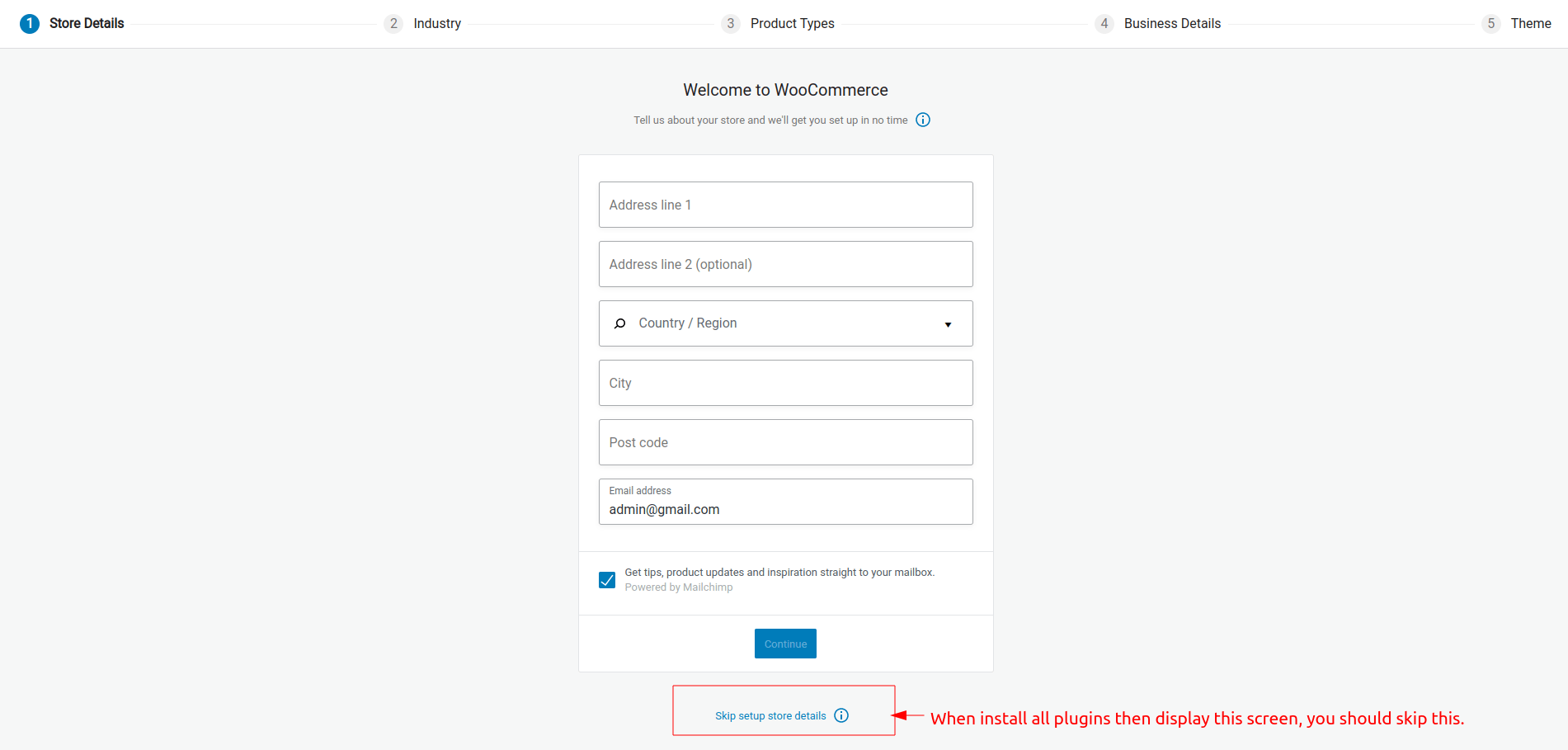Viewport: 1568px width, 750px height.
Task: Expand the Country / Region dropdown arrow
Action: point(948,324)
